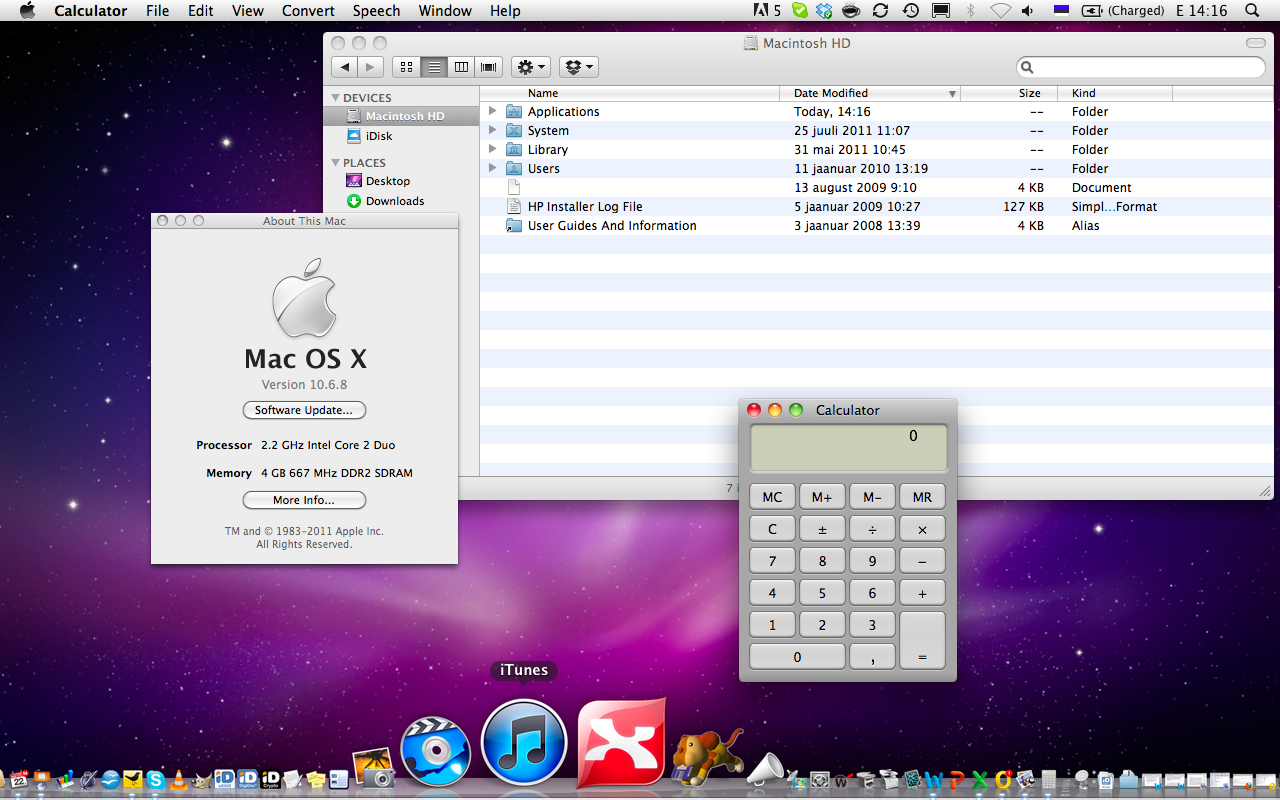Screen dimensions: 1280x800
Task: Open Skype from the Dock
Action: [x=155, y=779]
